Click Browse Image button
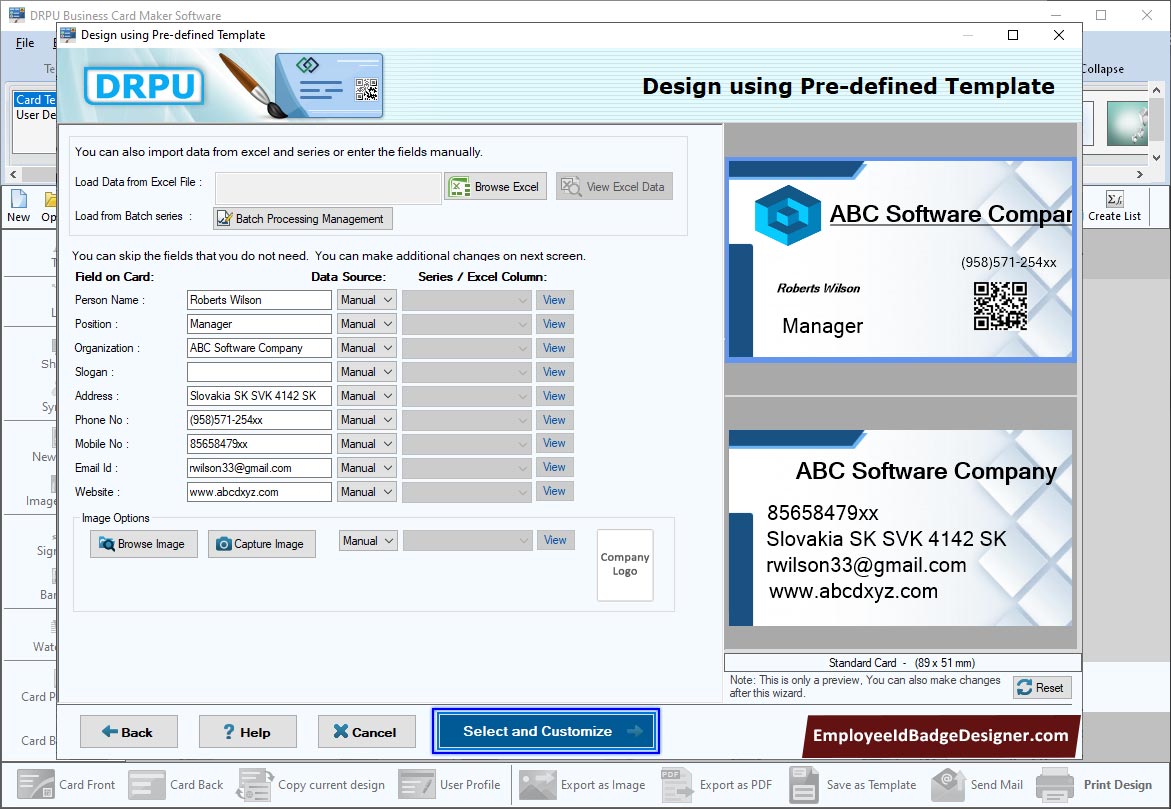 (x=143, y=544)
